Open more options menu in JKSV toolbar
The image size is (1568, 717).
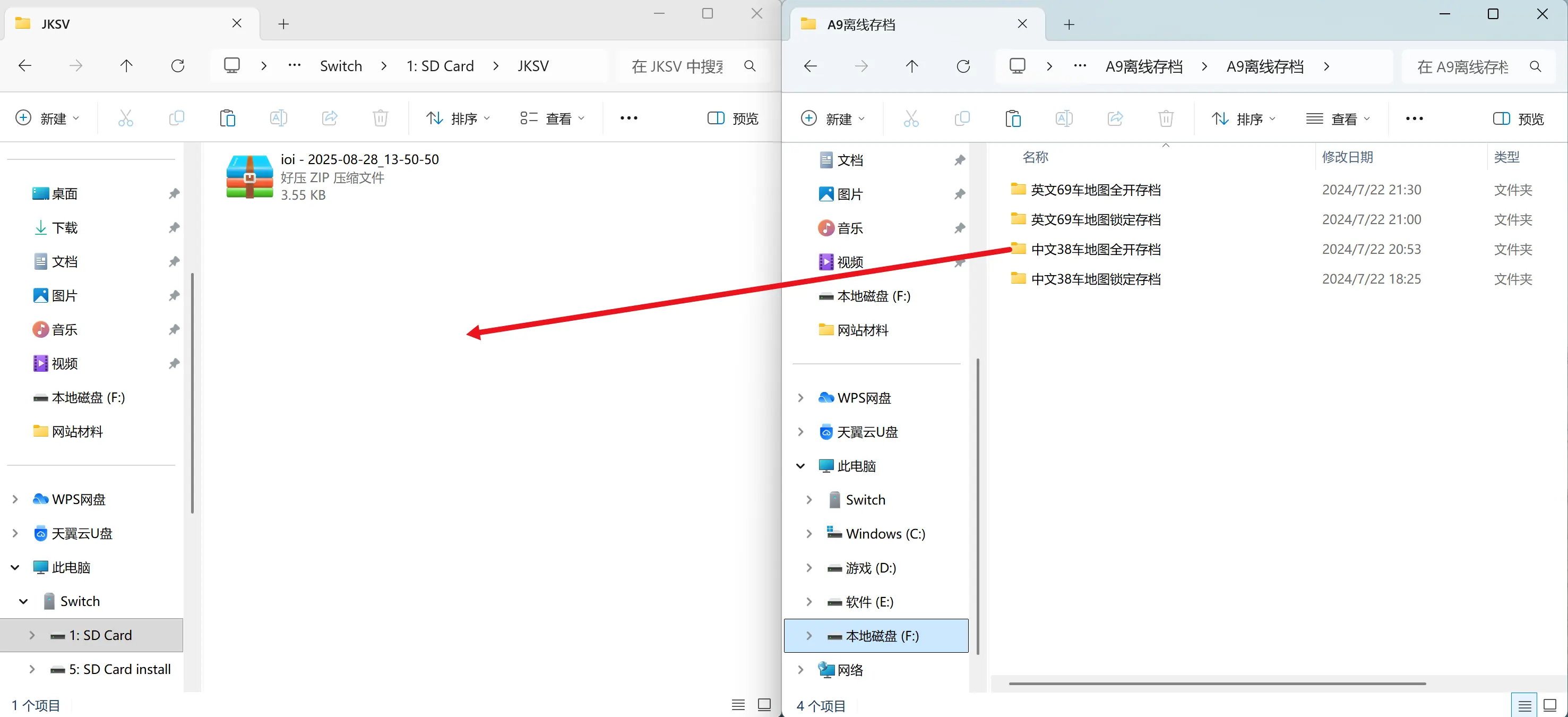[x=629, y=118]
